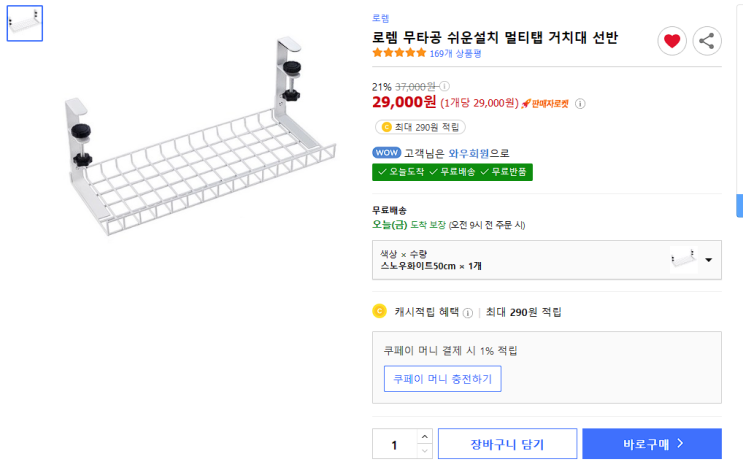Click the share icon button
This screenshot has height=470, width=743.
(x=707, y=41)
